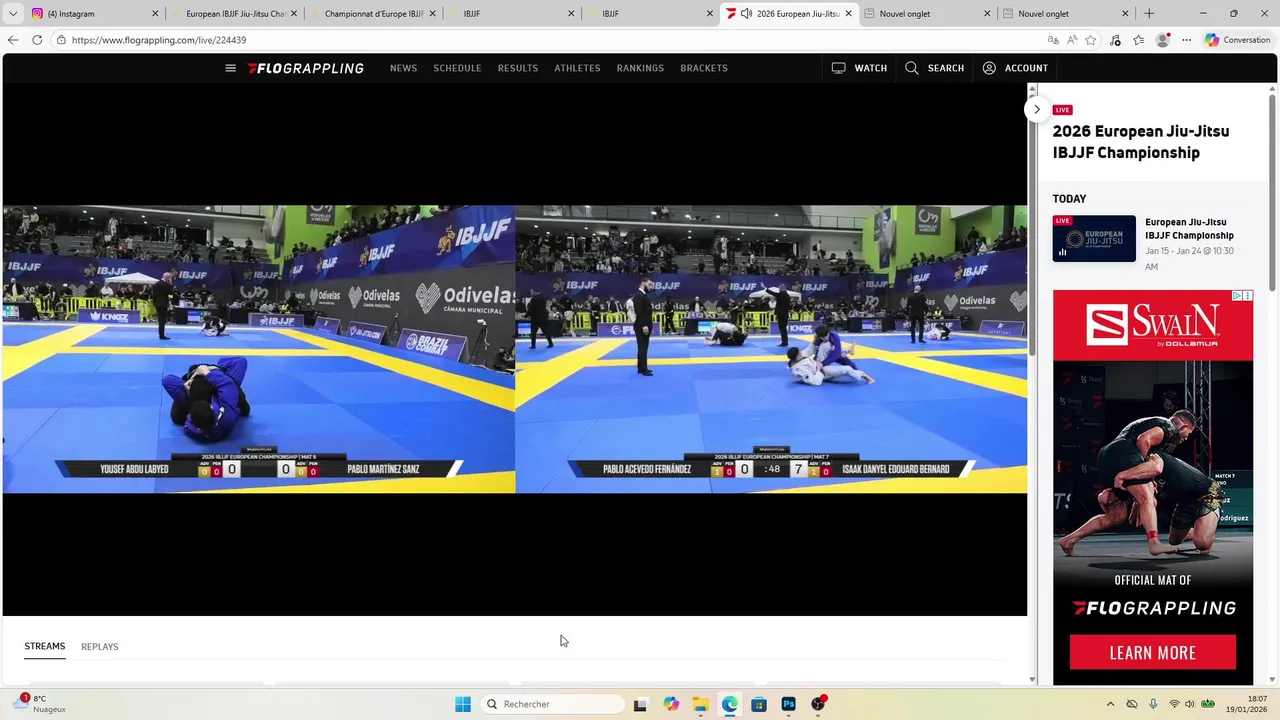The width and height of the screenshot is (1280, 720).
Task: Click Learn More on the Swain ad
Action: 1153,653
